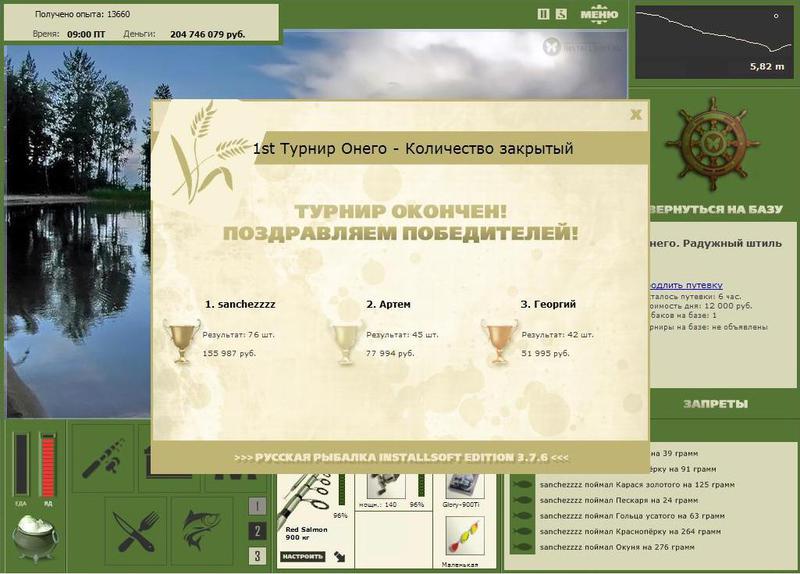Click location name 'Радужный штиль'
The image size is (800, 574).
732,243
